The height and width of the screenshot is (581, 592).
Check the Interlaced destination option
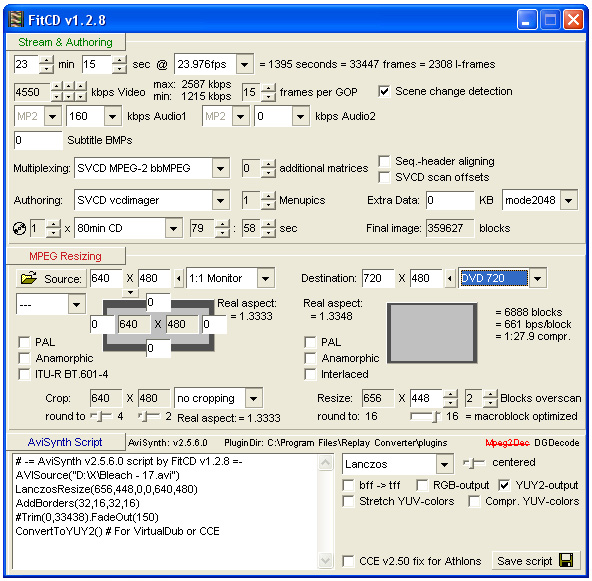click(310, 374)
